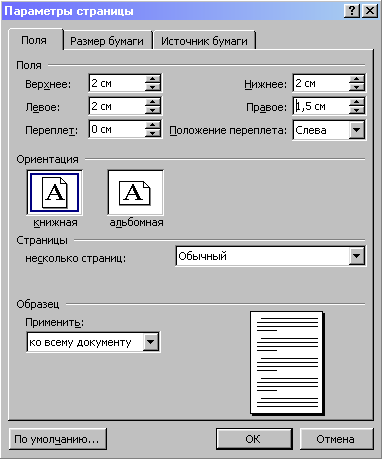382x459 pixels.
Task: Click into the Правое margin field
Action: (321, 106)
